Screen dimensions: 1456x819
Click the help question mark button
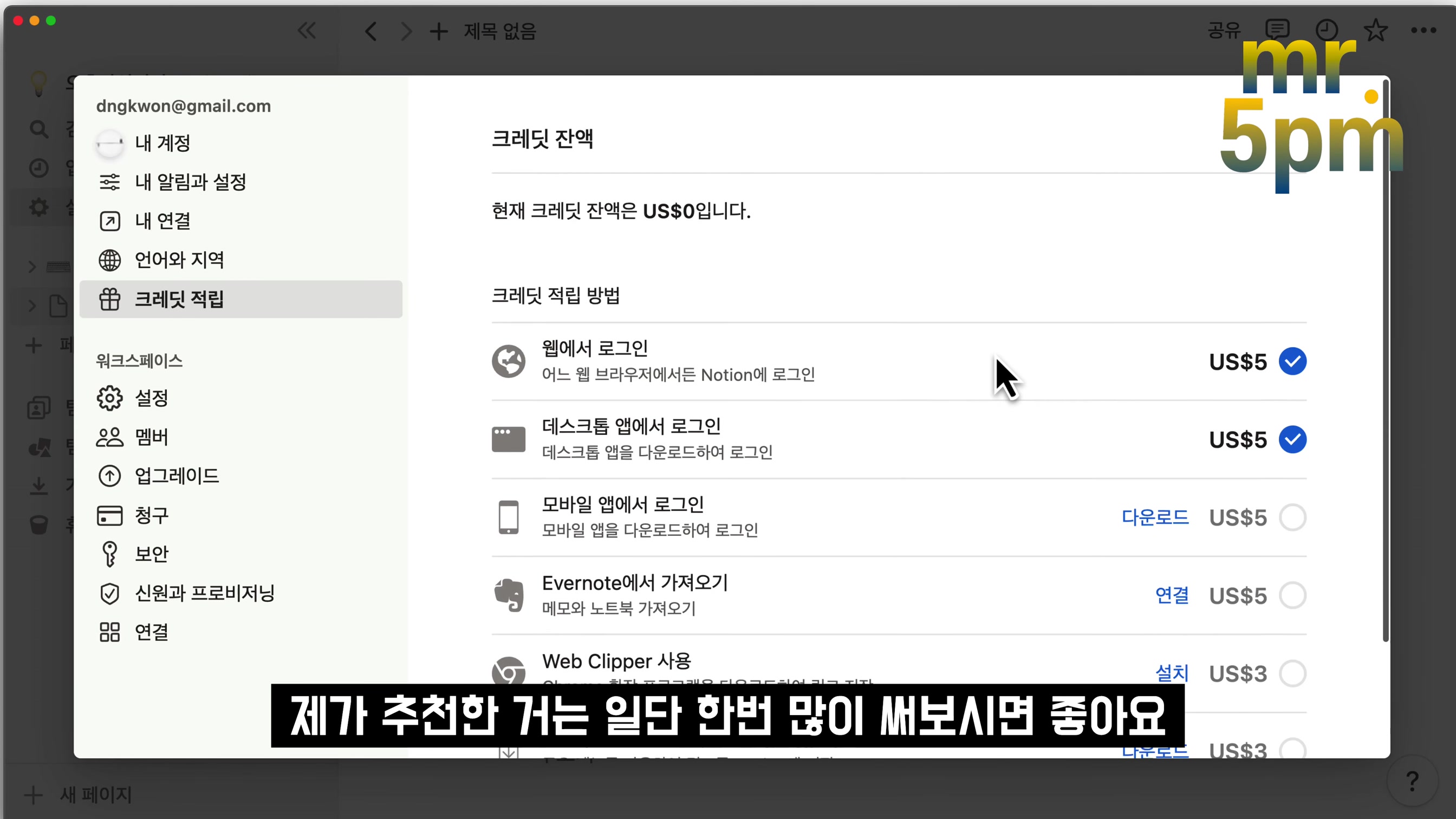pos(1412,782)
